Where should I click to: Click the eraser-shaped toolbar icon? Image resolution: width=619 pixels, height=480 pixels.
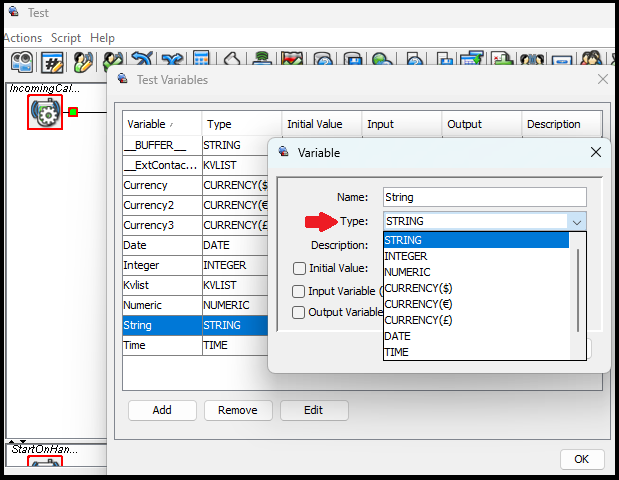(232, 58)
